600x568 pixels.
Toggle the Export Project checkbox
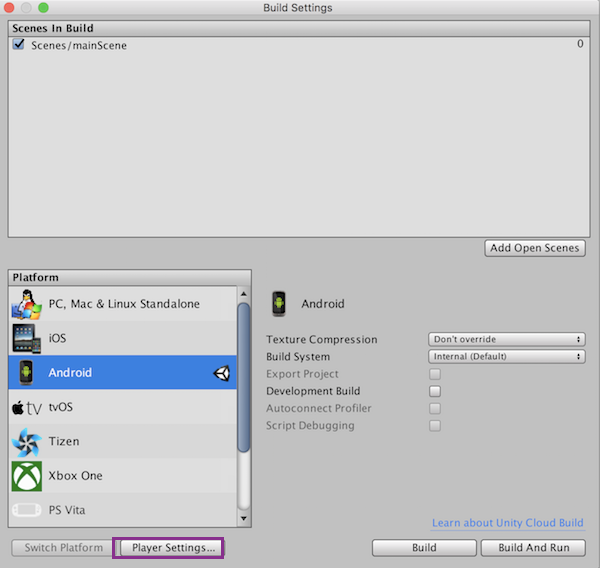435,374
